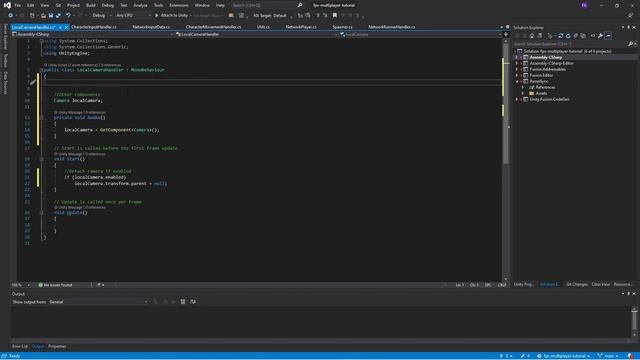Select the Assets folder in Solution Explorer
This screenshot has height=360, width=640.
pyautogui.click(x=542, y=93)
